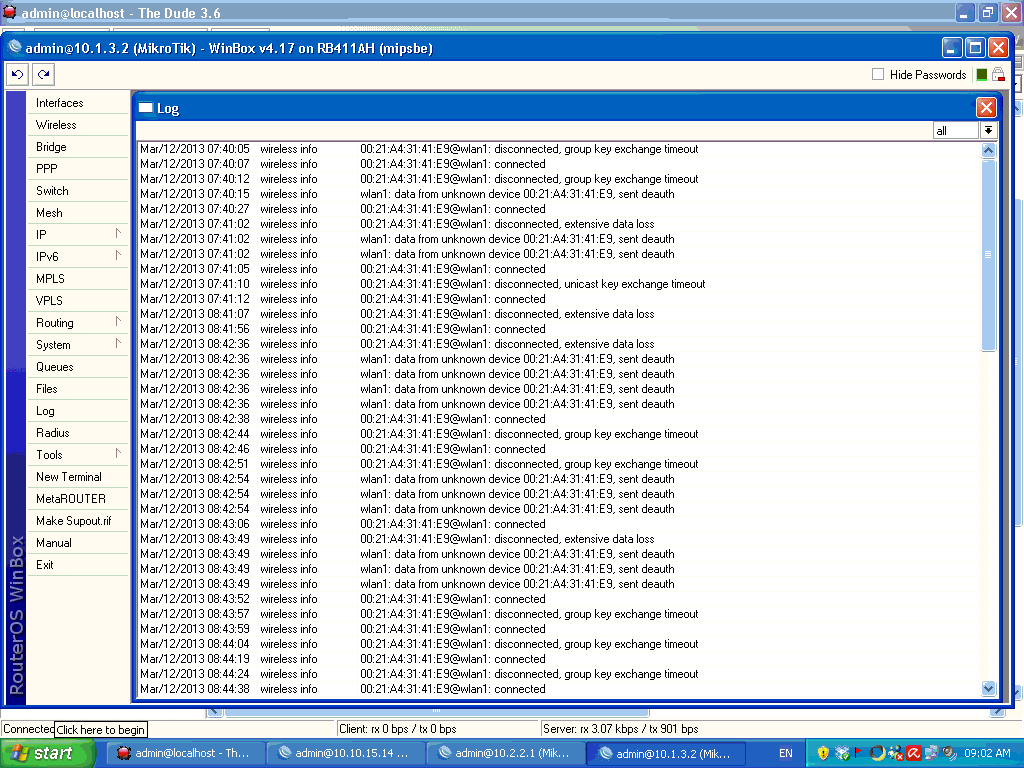Image resolution: width=1024 pixels, height=768 pixels.
Task: Click the log scrollbar up arrow
Action: (x=989, y=151)
